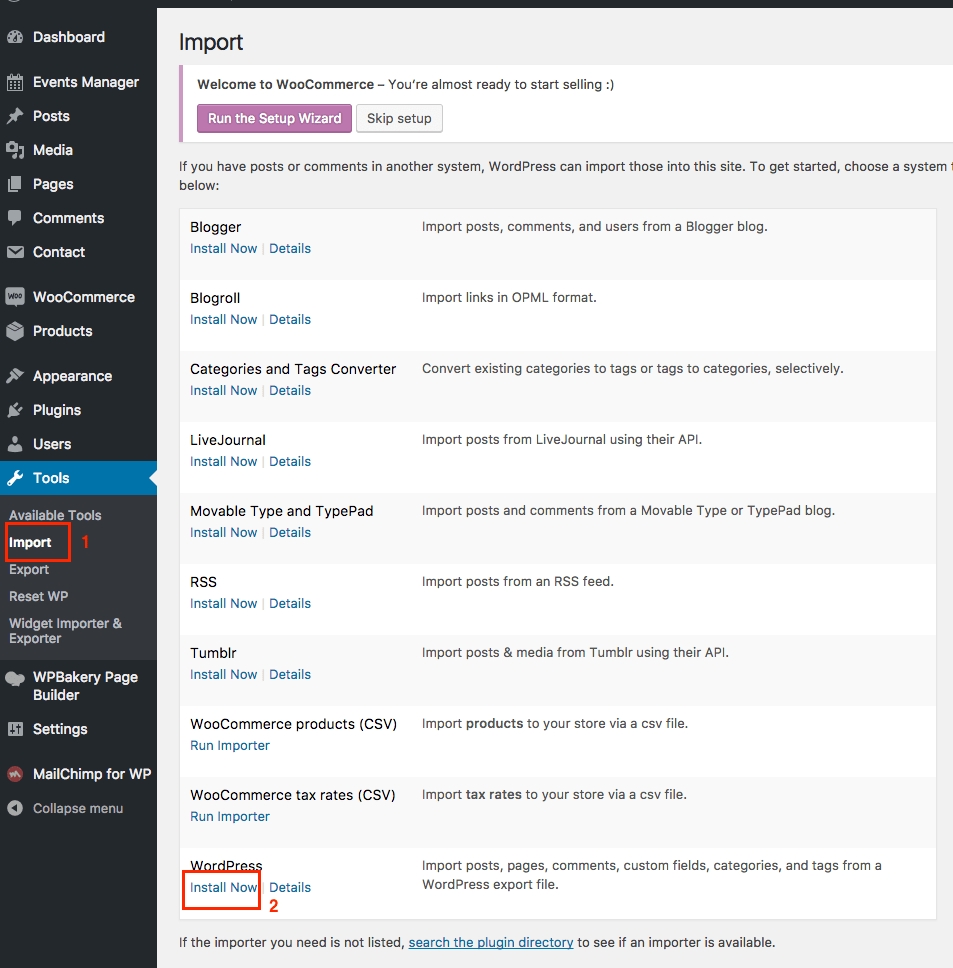
Task: Open the Export submenu item
Action: (x=29, y=569)
